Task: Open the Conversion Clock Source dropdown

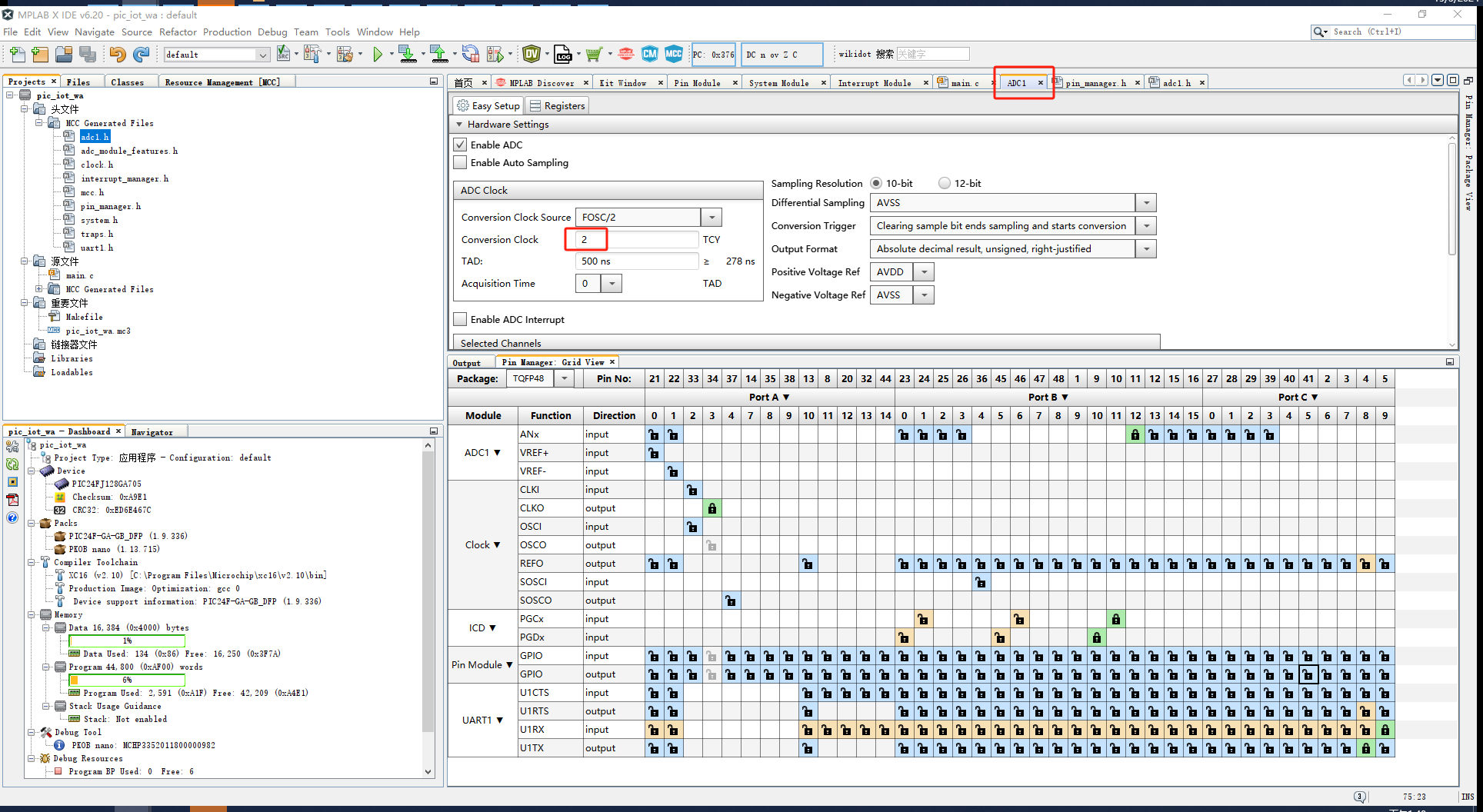Action: 712,218
